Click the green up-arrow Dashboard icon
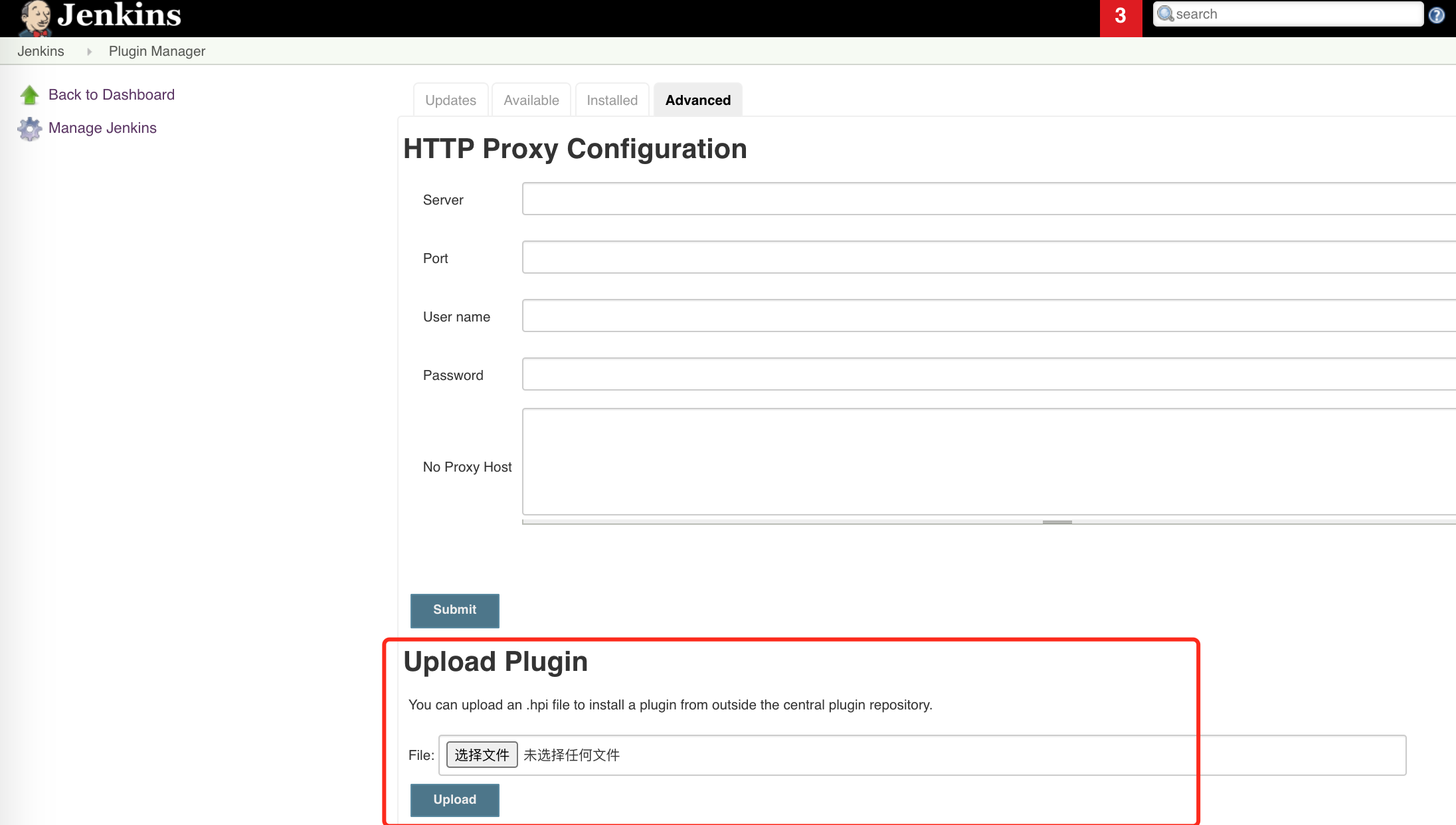 click(29, 95)
